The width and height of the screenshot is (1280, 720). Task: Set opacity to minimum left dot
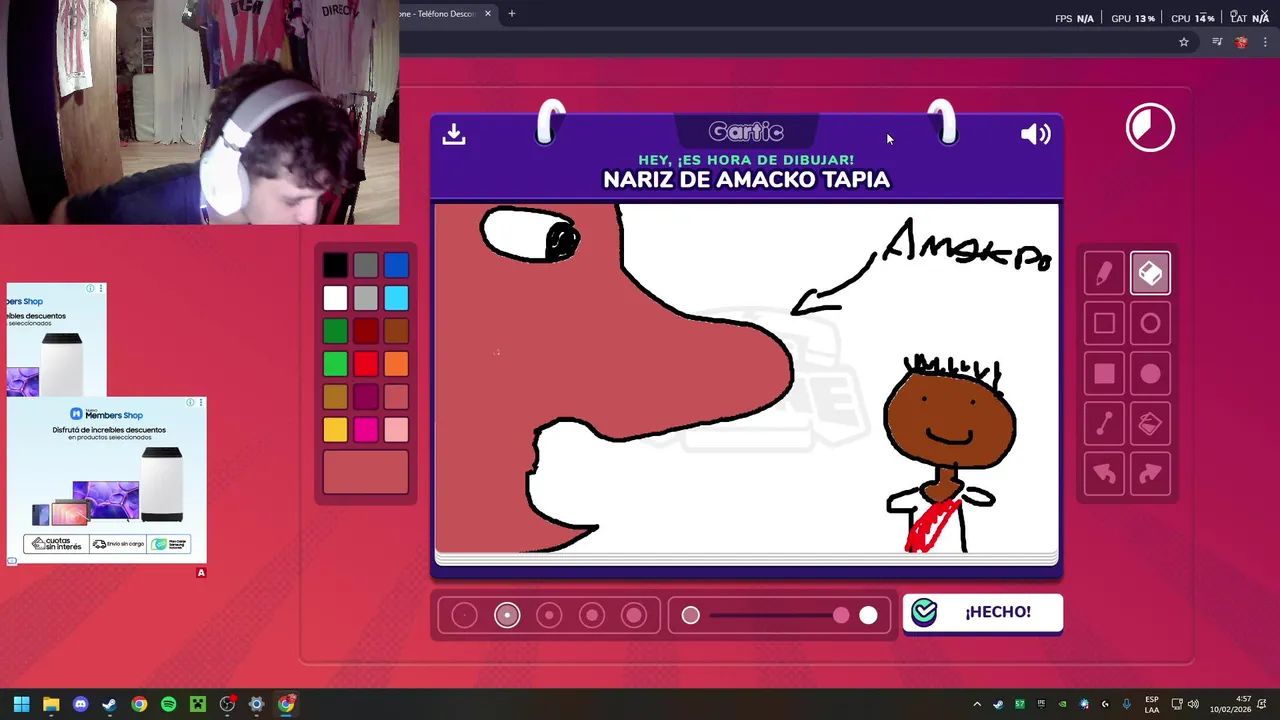[x=690, y=615]
